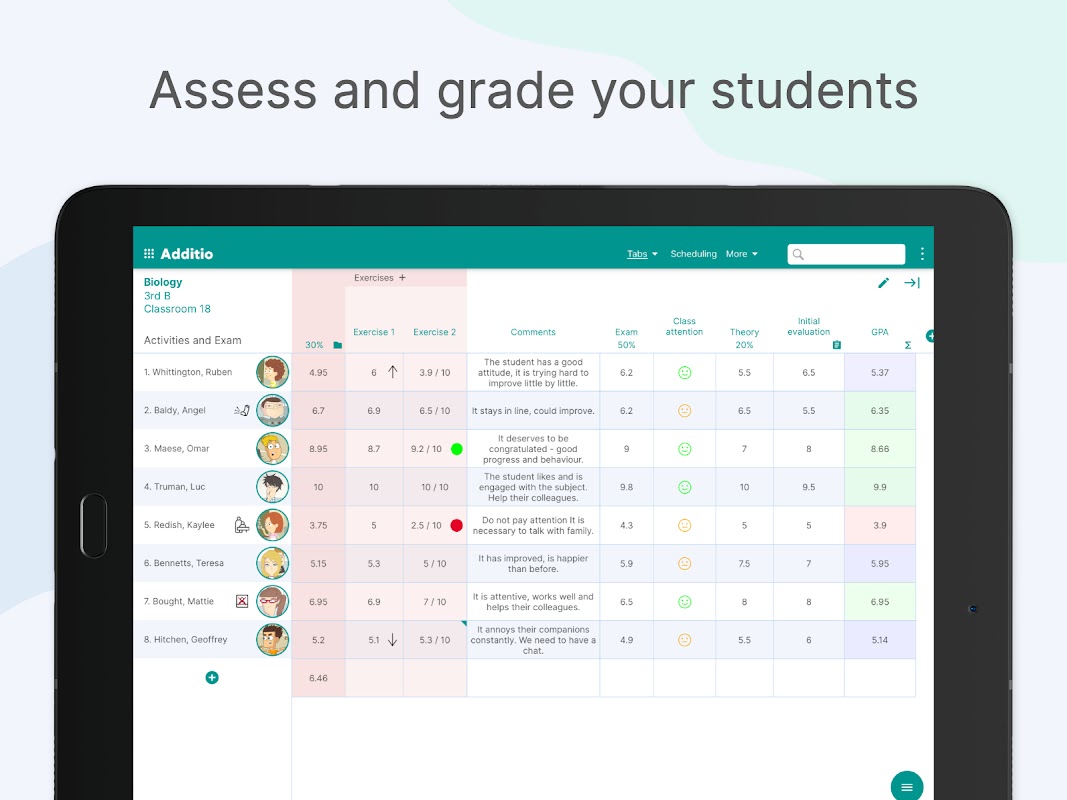Open the Tabs dropdown
Viewport: 1067px width, 800px height.
click(x=642, y=254)
